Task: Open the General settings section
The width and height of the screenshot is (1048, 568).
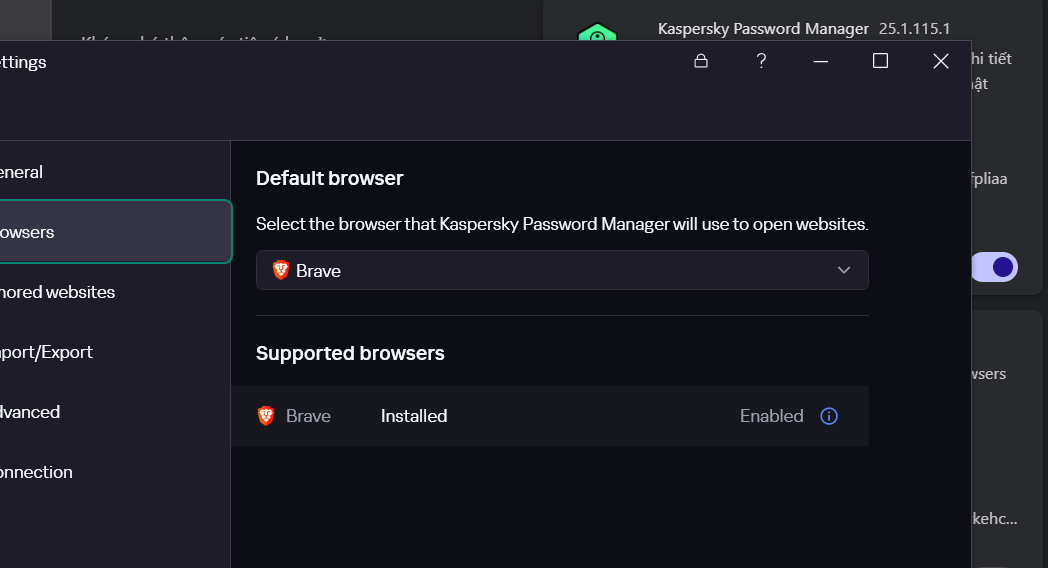Action: tap(21, 172)
